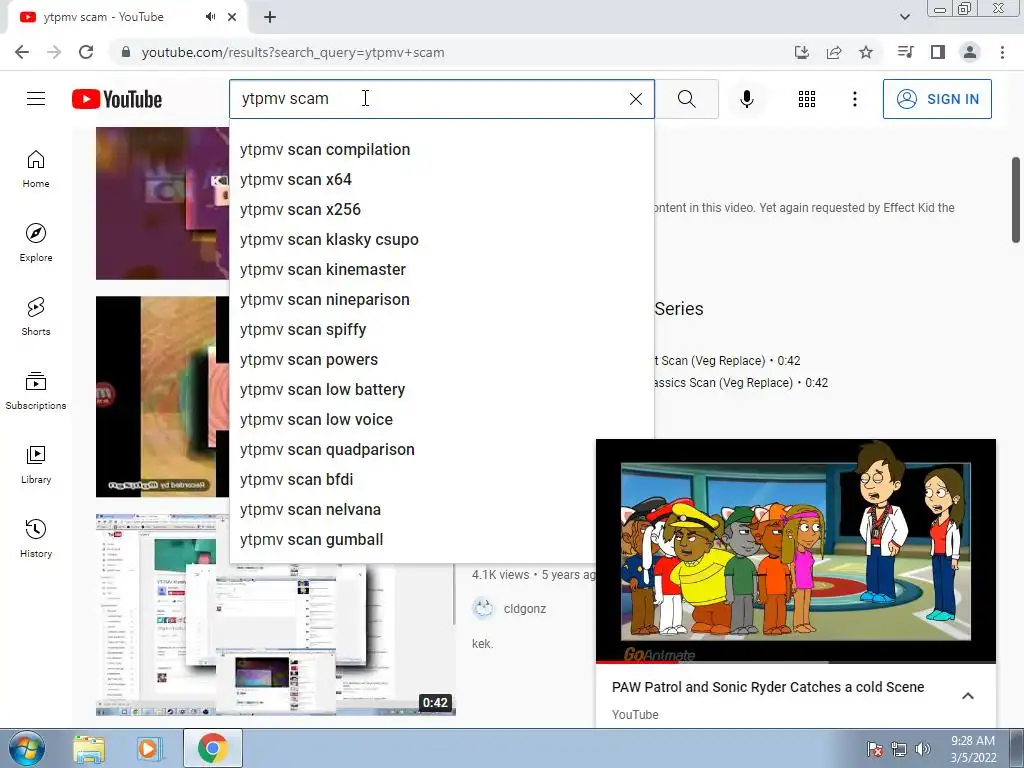Click the Chrome taskbar icon
Viewport: 1024px width, 768px height.
(212, 748)
